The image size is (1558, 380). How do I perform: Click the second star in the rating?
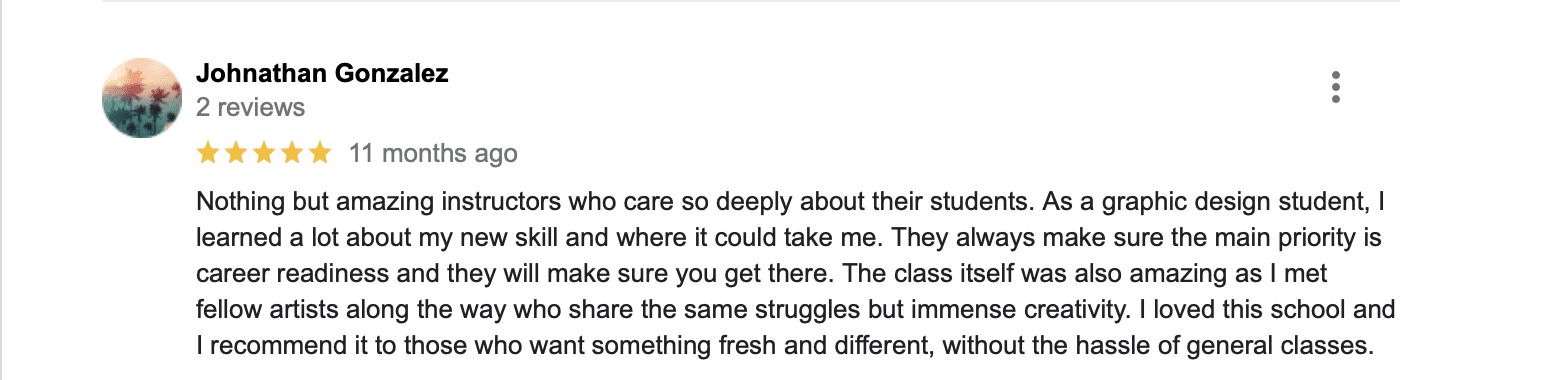pyautogui.click(x=236, y=153)
